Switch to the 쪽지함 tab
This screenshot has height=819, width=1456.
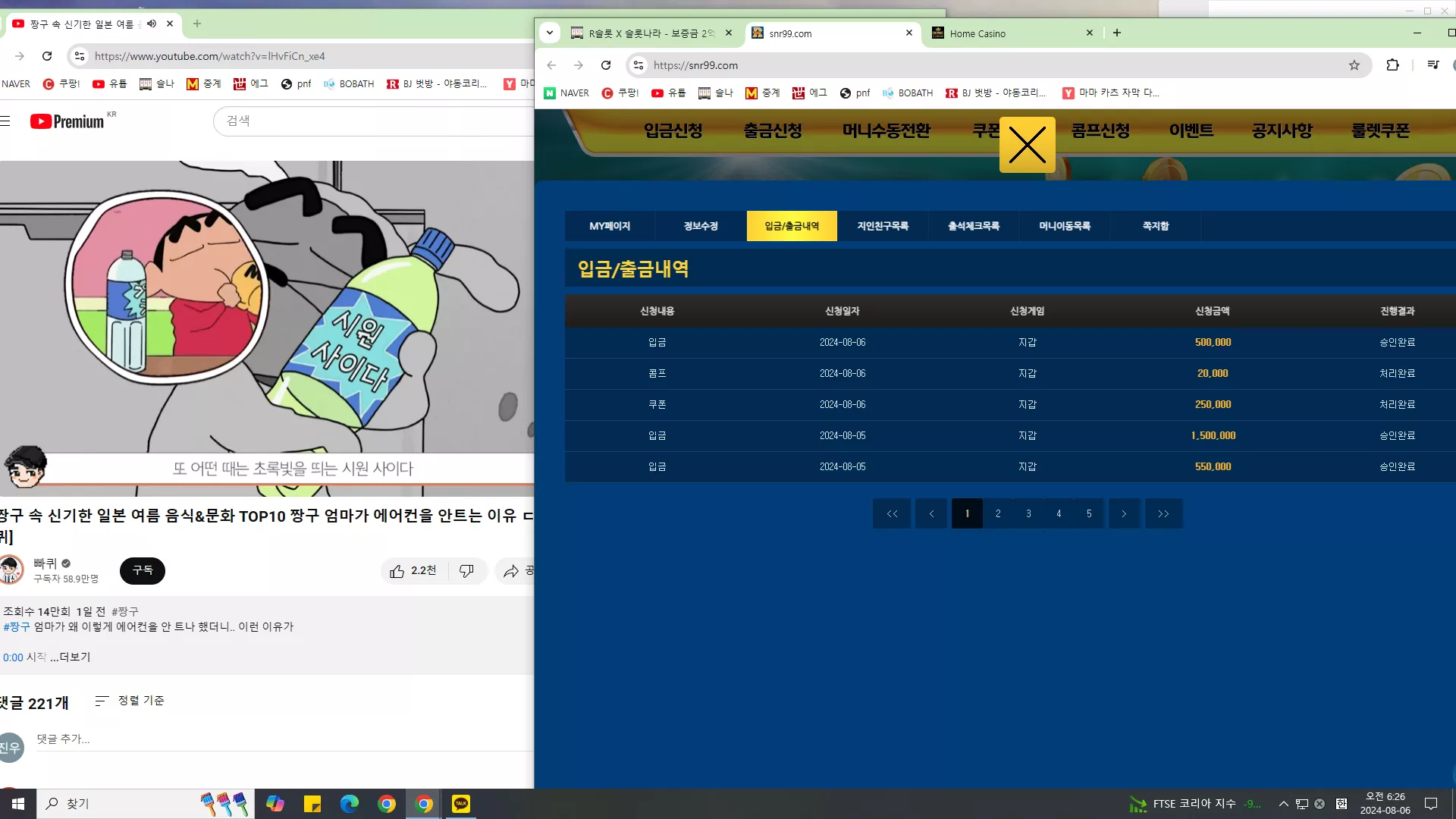point(1156,226)
